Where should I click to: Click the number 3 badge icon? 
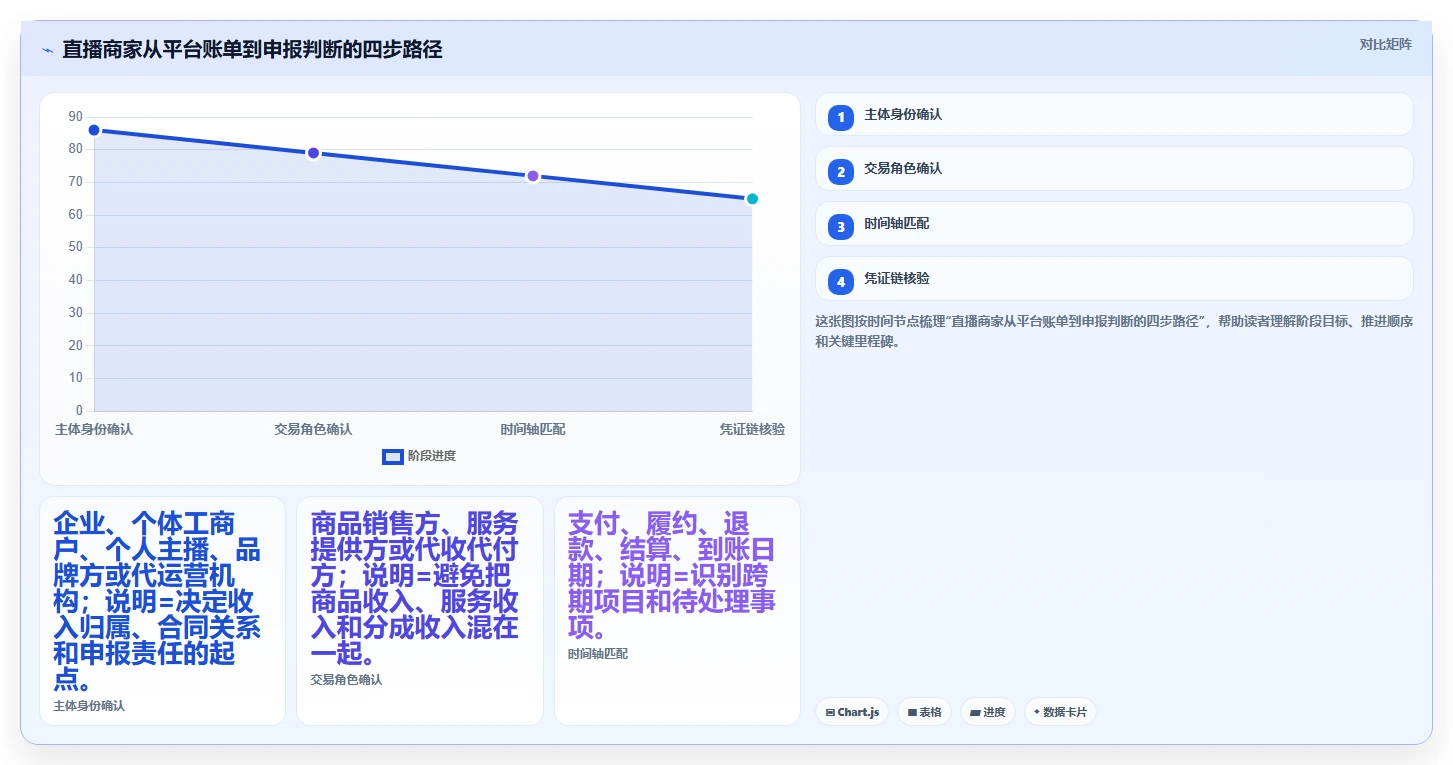pos(841,227)
